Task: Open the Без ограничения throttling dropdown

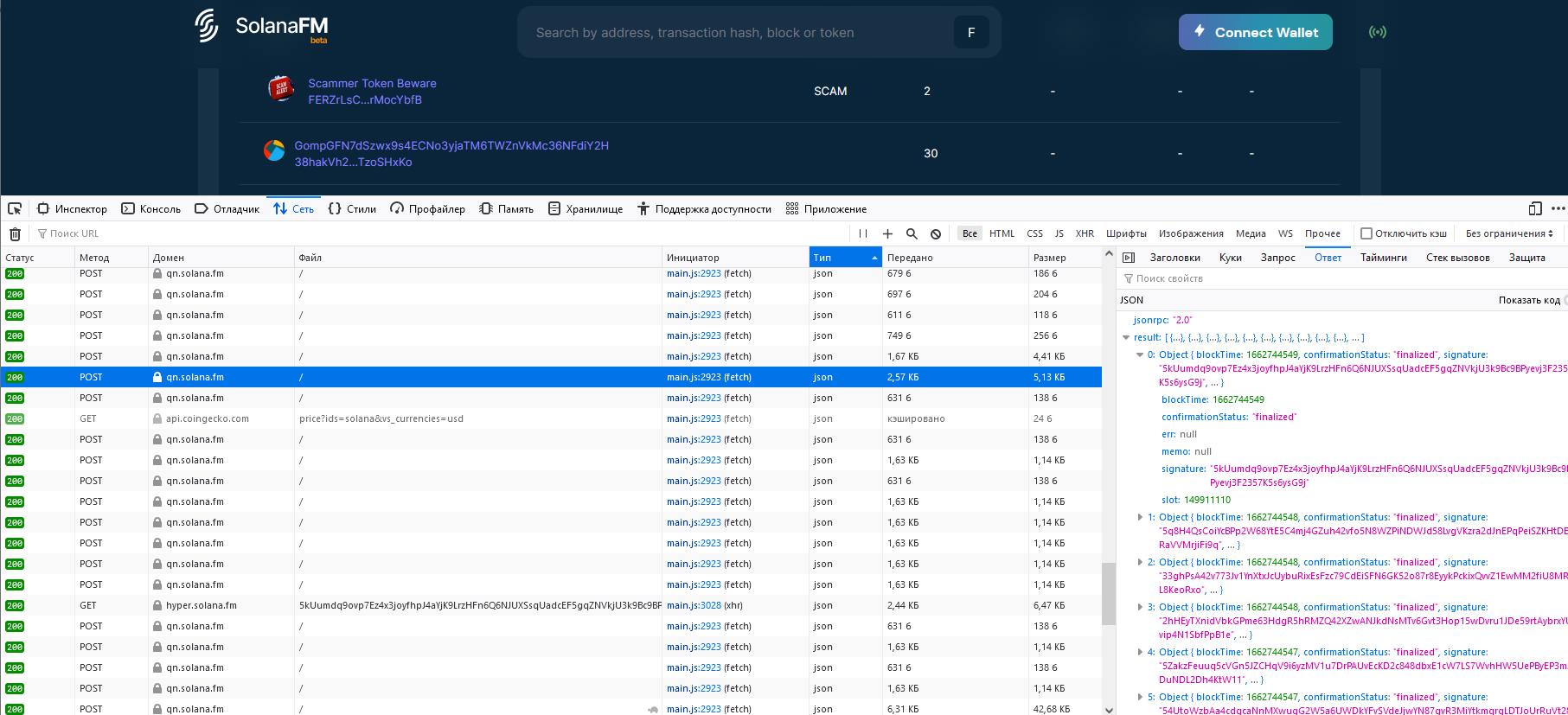Action: click(x=1509, y=233)
